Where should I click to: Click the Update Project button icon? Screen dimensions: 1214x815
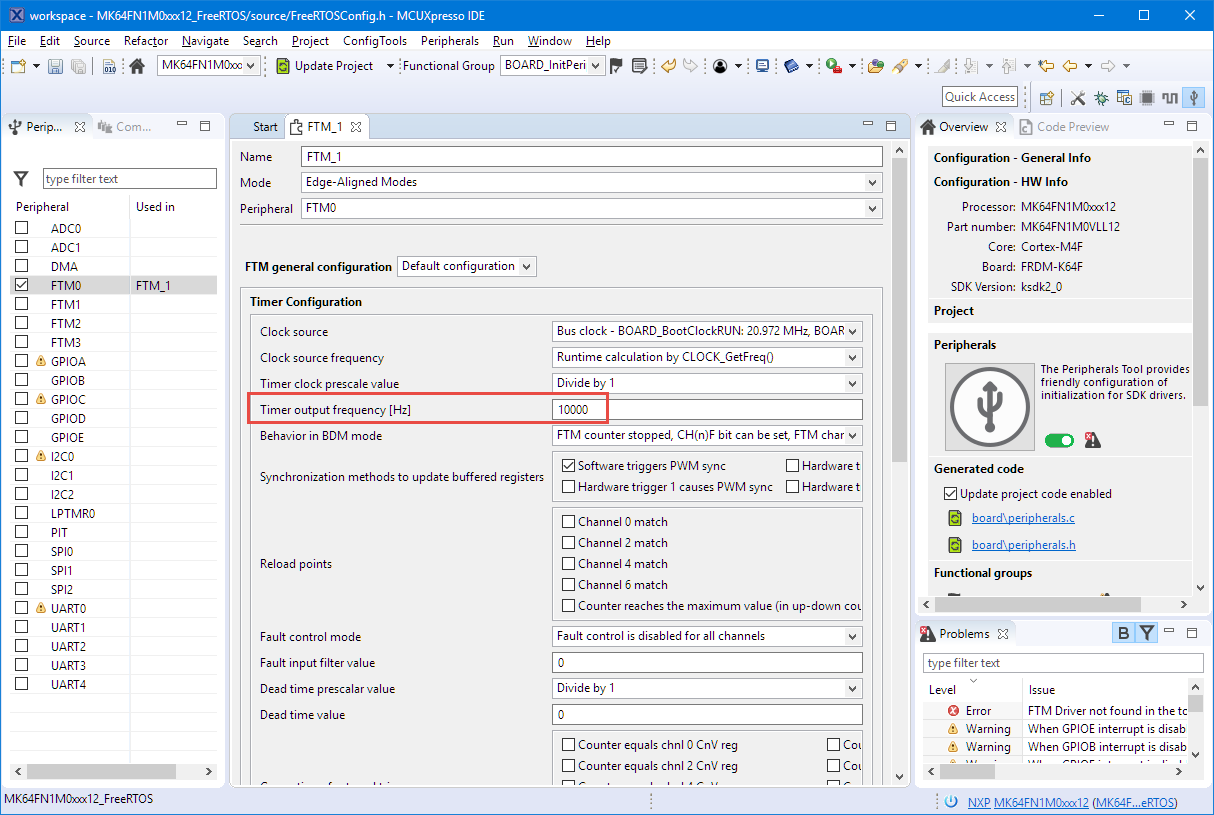[x=283, y=66]
